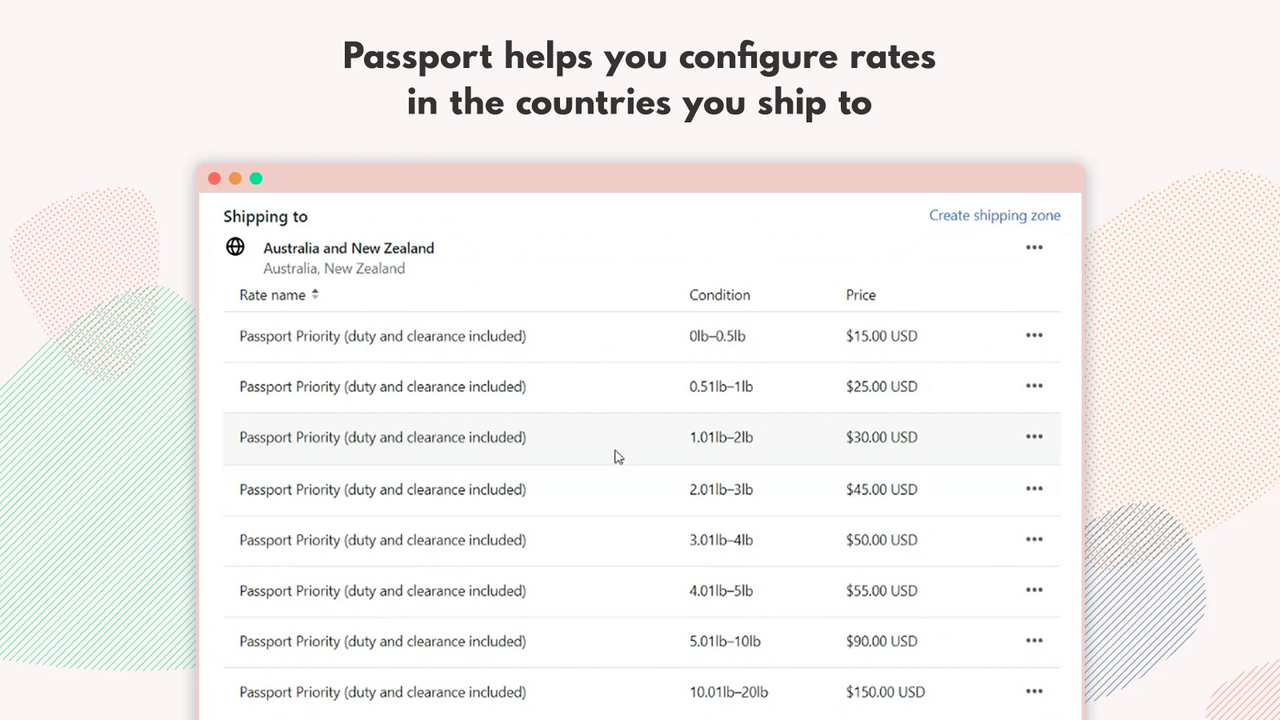Open actions menu for the 0.51lb–1lb rate

coord(1034,386)
